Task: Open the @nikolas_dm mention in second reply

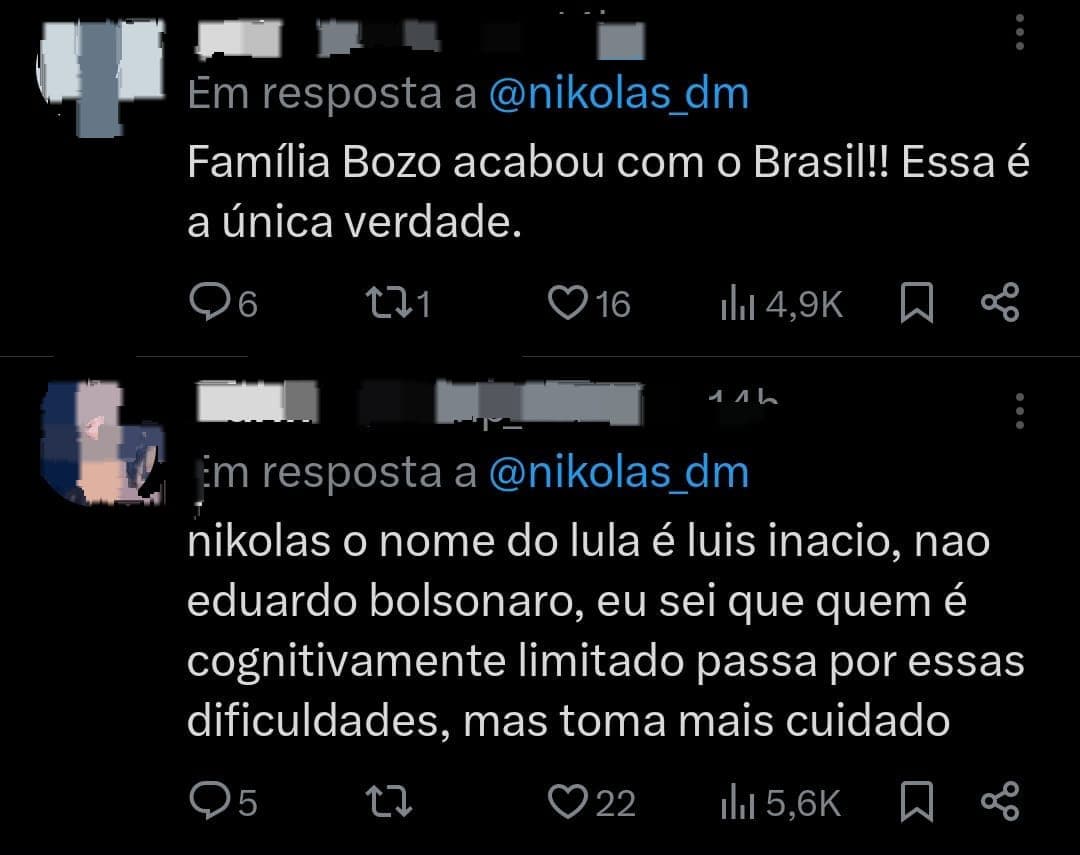Action: (618, 470)
